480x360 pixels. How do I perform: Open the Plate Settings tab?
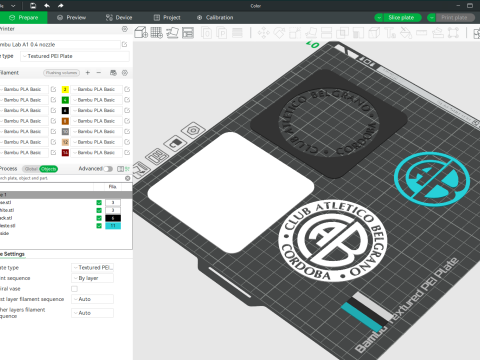click(x=12, y=254)
